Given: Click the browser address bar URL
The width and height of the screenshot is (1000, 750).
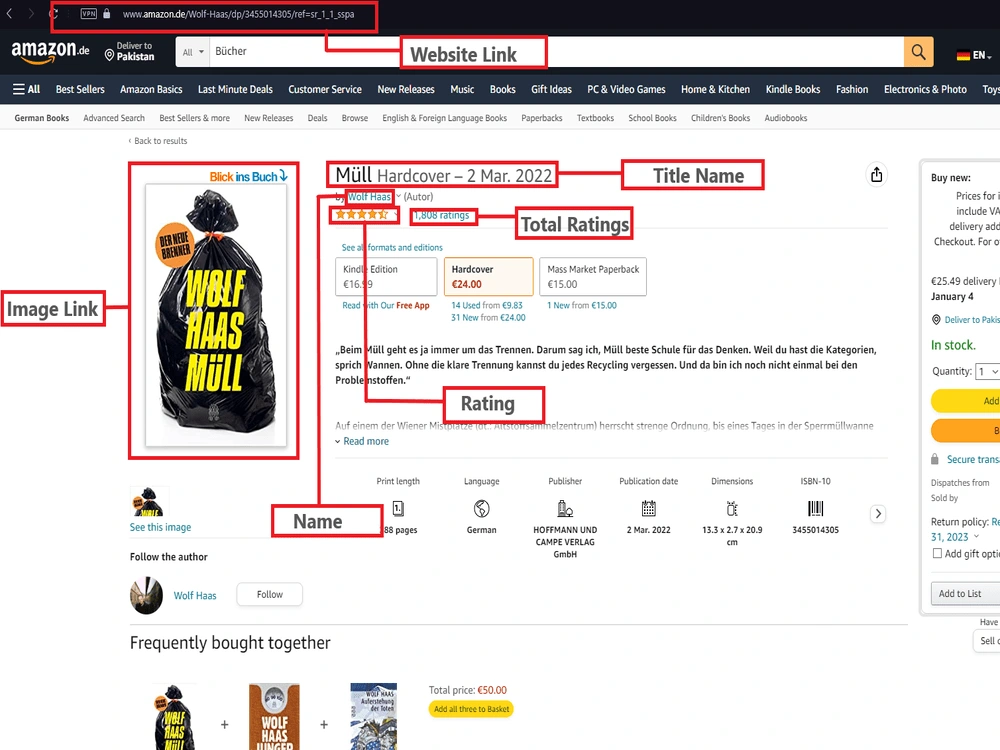Looking at the screenshot, I should click(238, 14).
